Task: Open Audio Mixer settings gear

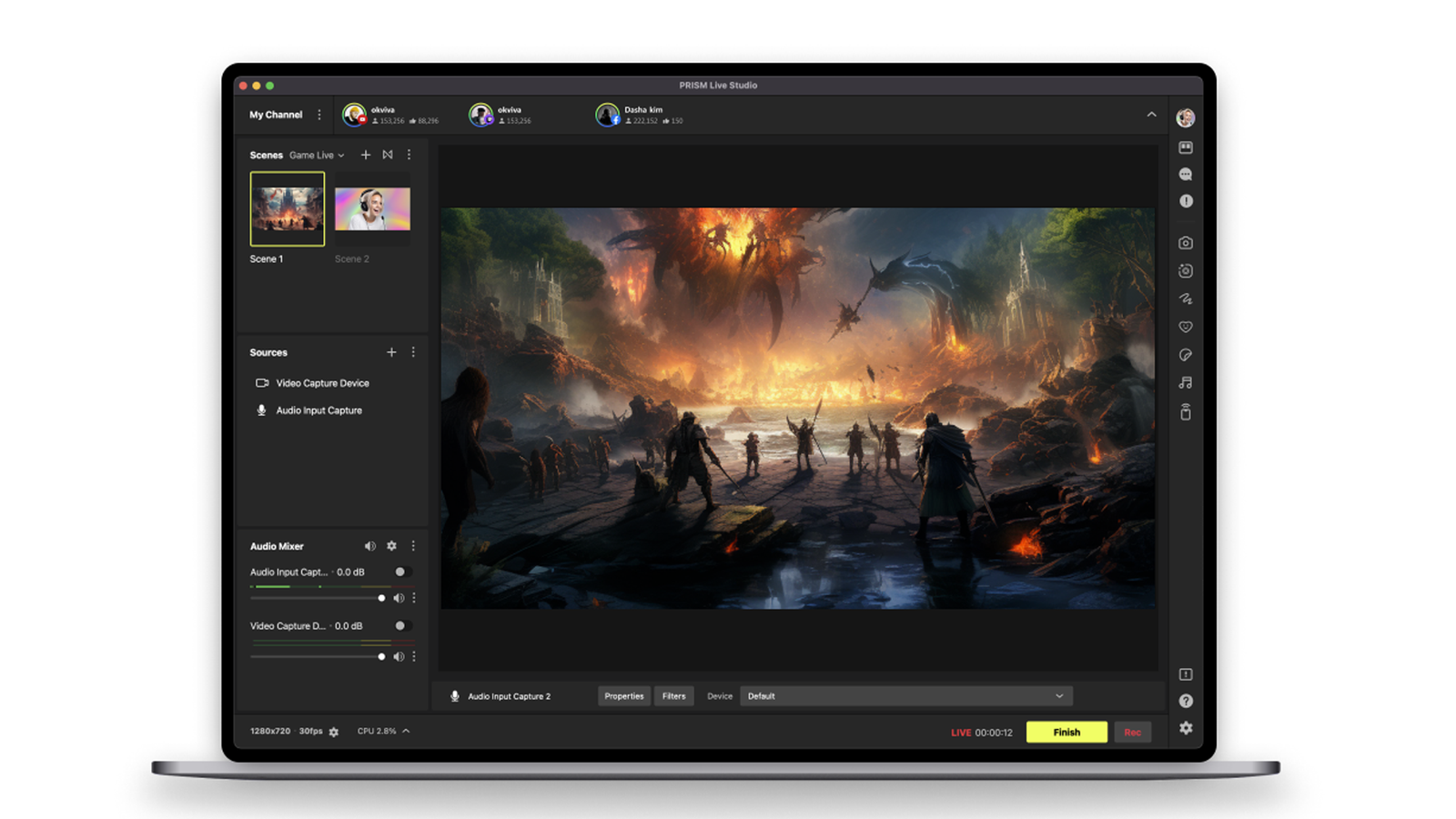Action: tap(391, 546)
